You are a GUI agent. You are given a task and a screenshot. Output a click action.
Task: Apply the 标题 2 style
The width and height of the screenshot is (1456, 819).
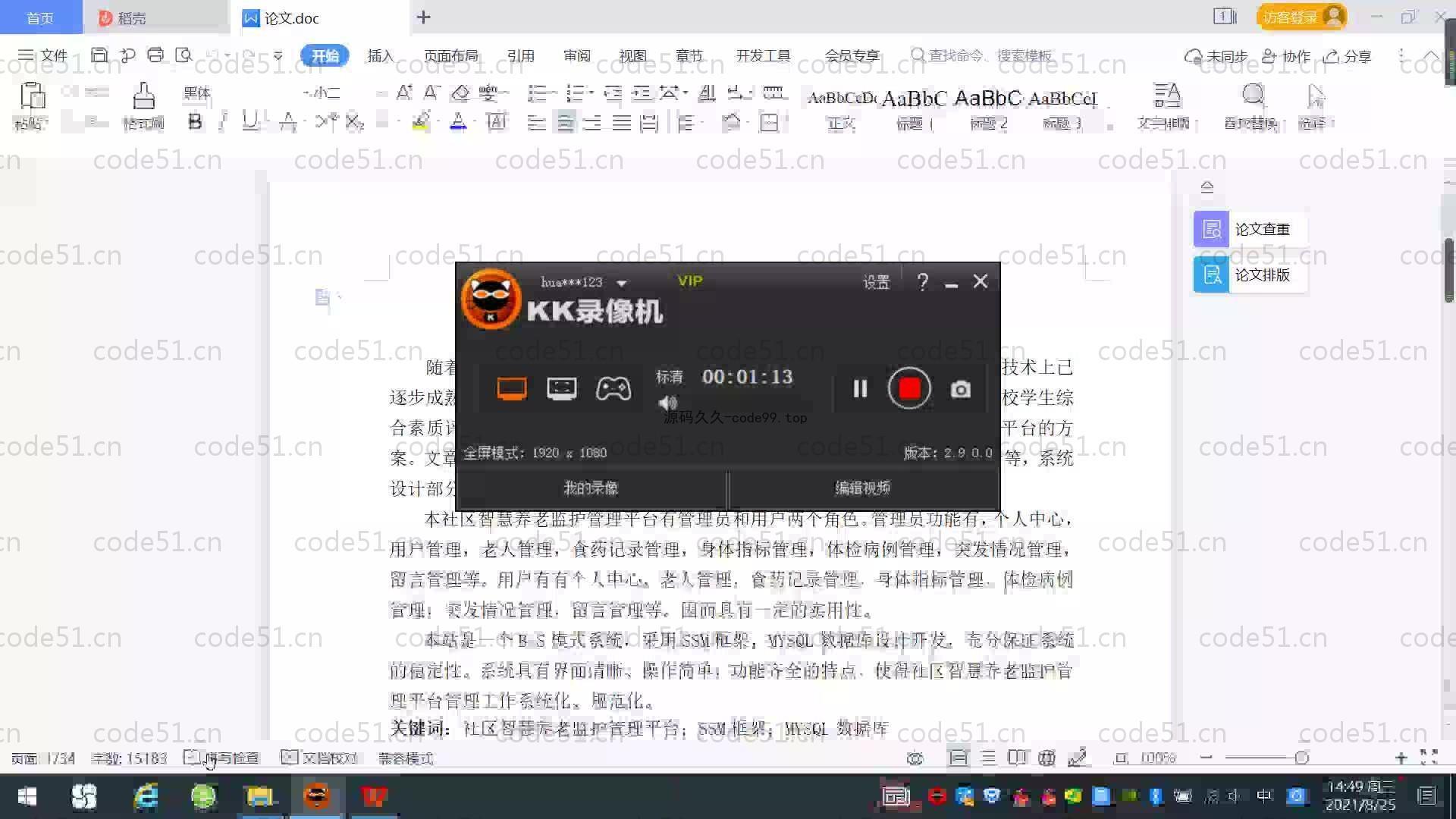coord(989,108)
